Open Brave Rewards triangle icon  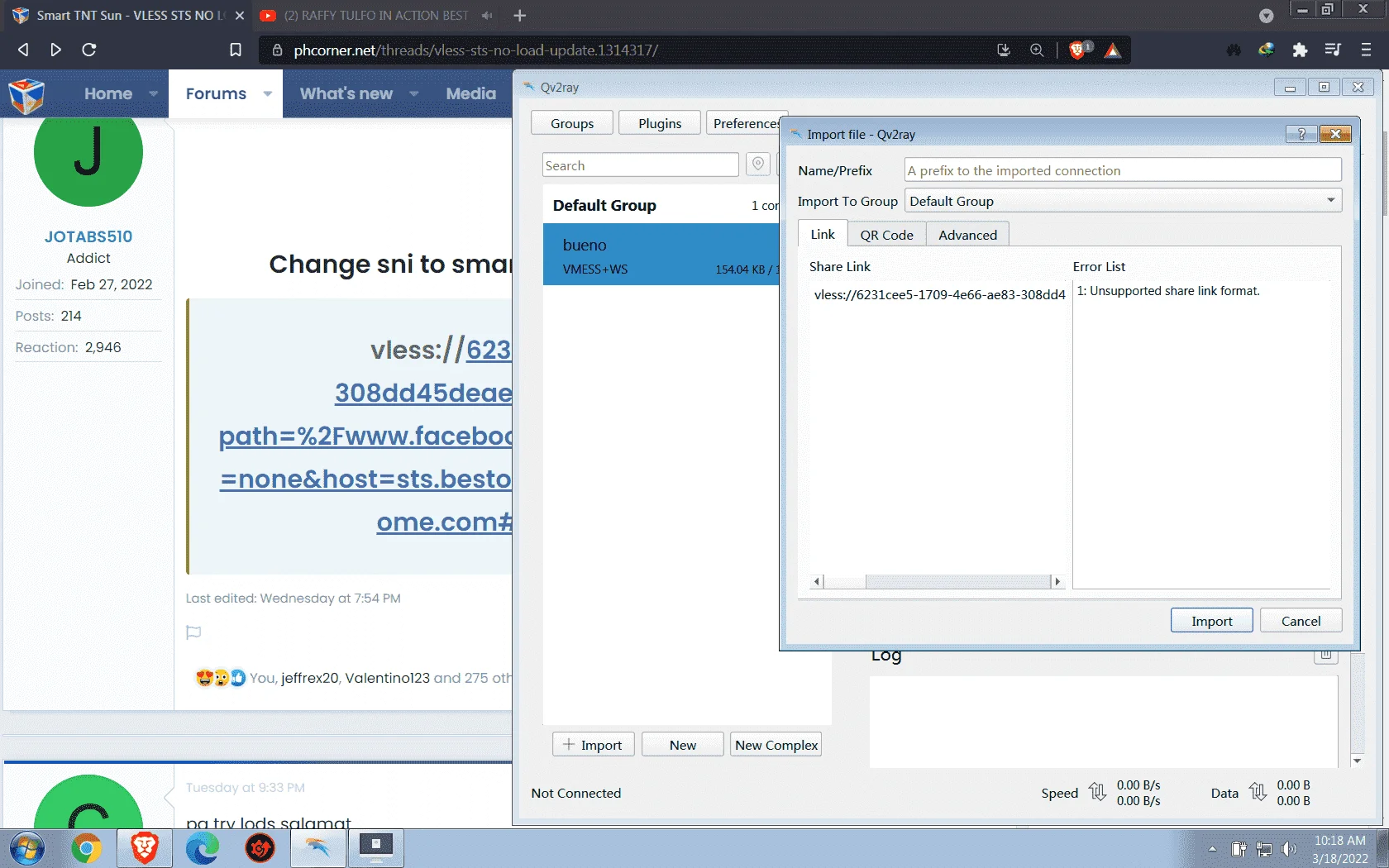pos(1113,50)
